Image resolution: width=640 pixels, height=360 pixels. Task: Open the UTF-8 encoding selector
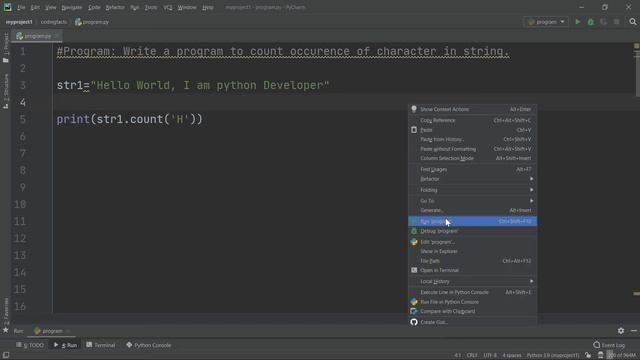[x=490, y=356]
